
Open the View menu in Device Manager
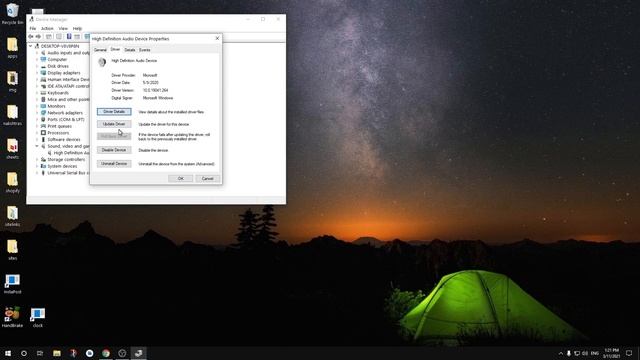(x=63, y=29)
